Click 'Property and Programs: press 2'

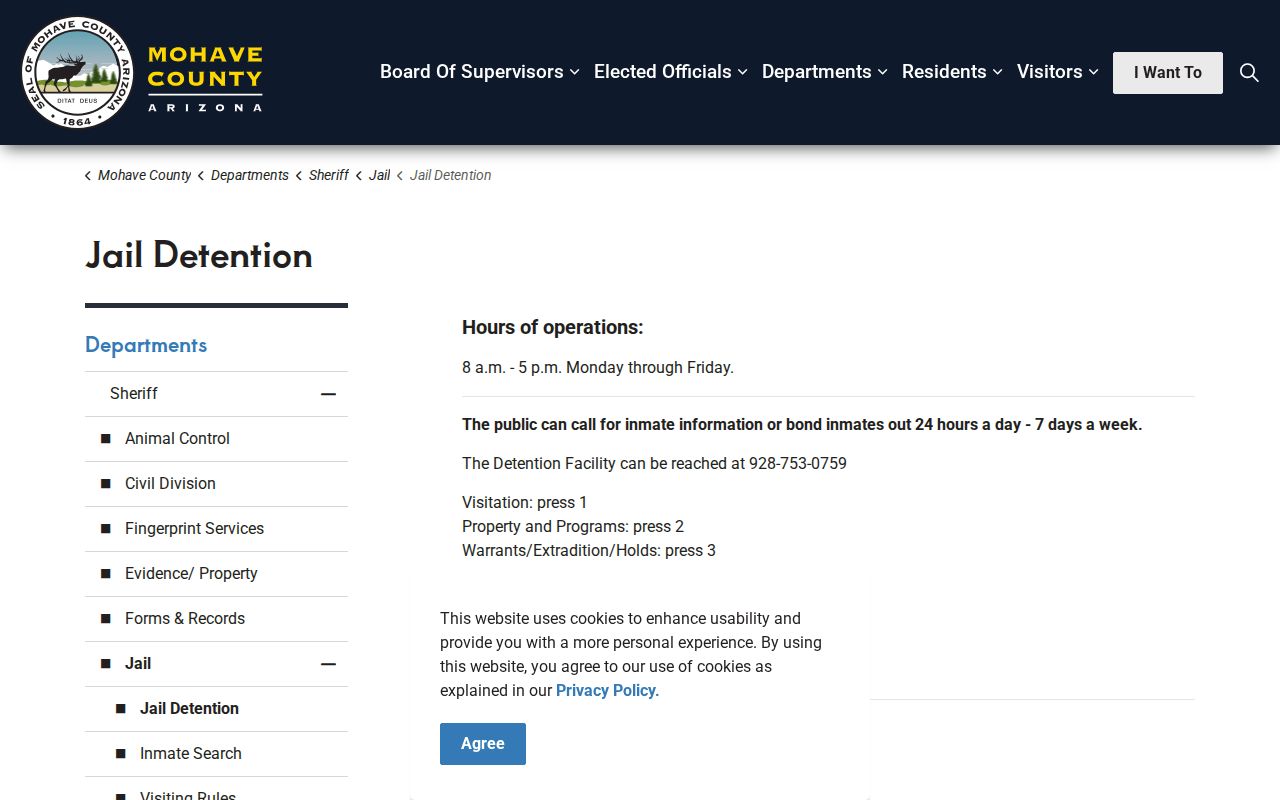tap(573, 527)
